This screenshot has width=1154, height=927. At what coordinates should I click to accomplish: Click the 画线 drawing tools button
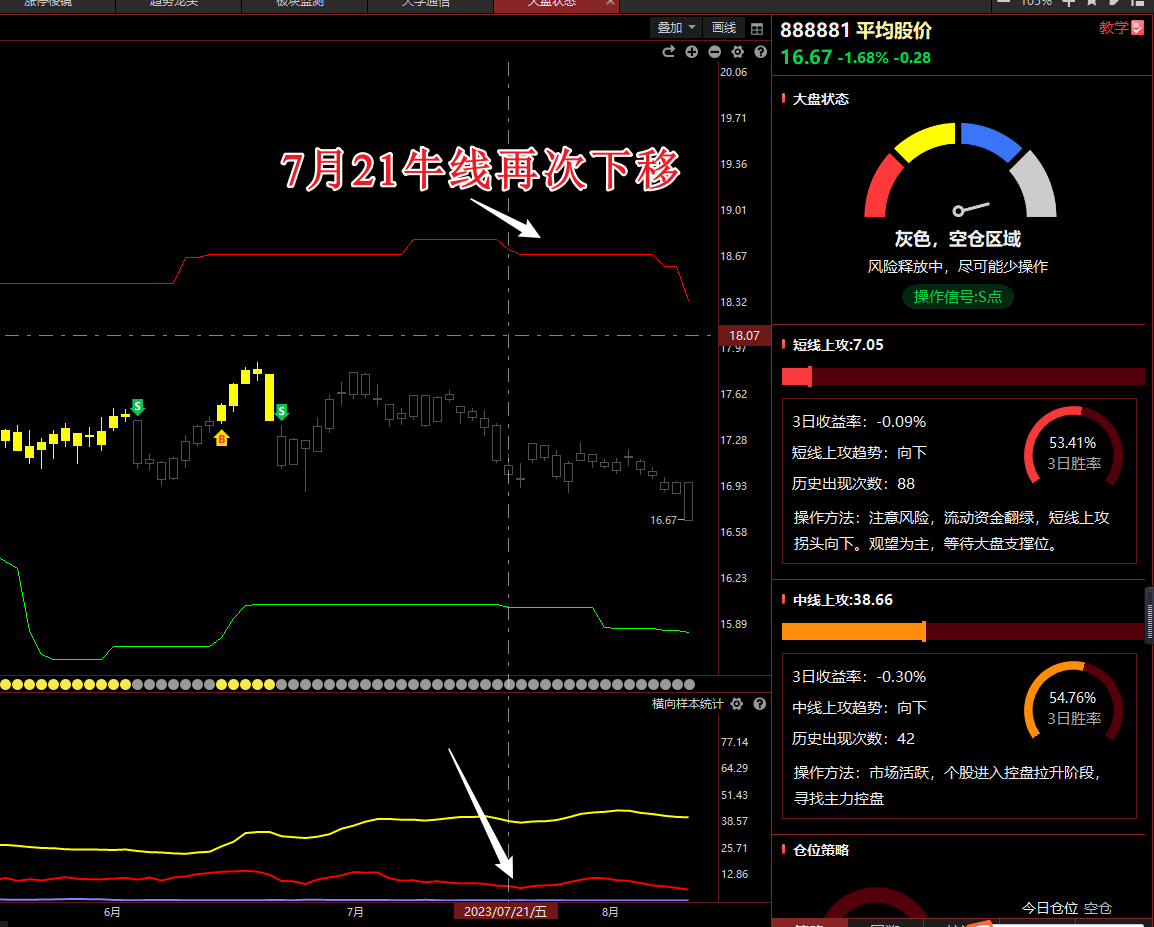pyautogui.click(x=724, y=28)
